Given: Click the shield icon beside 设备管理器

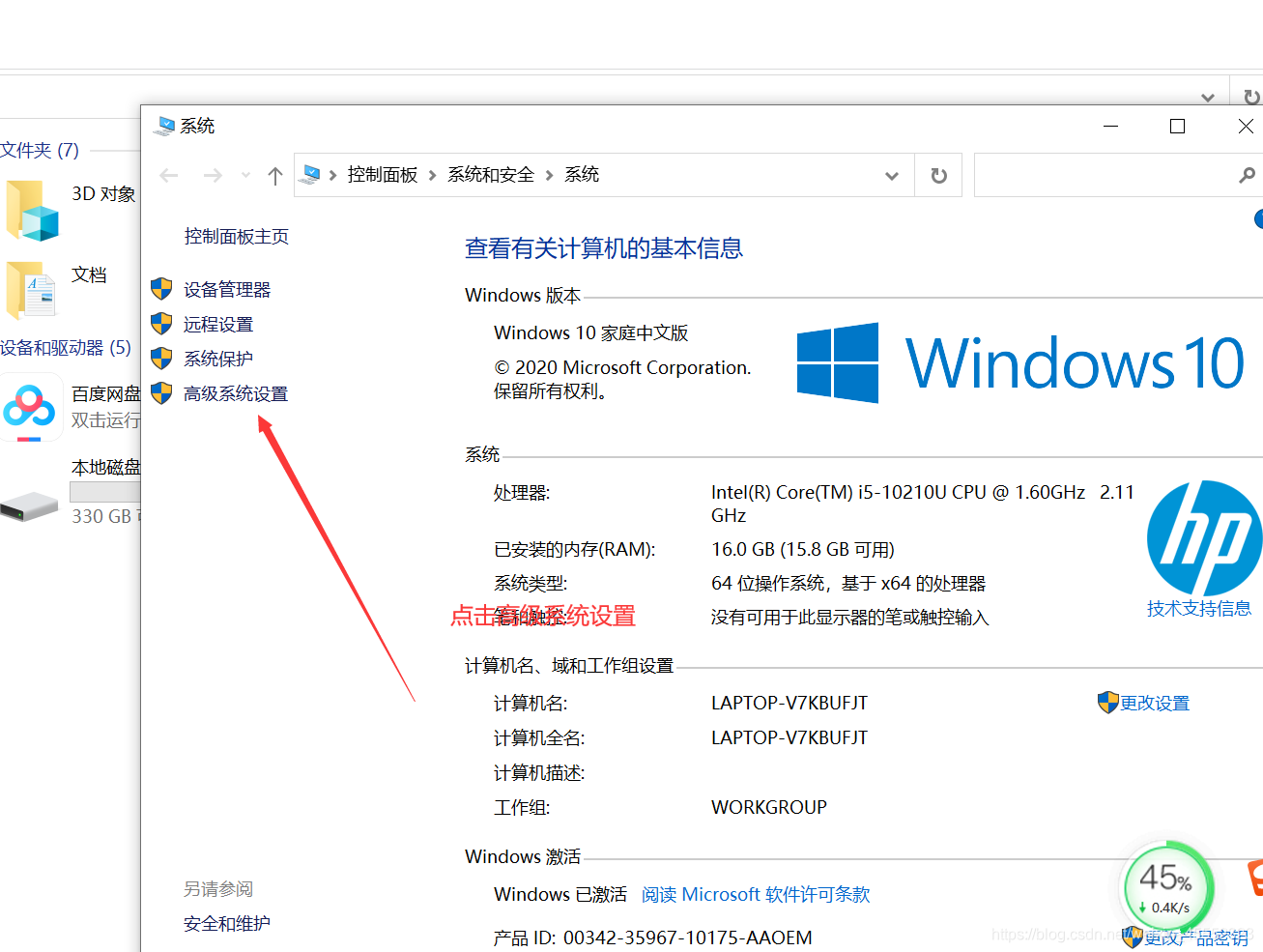Looking at the screenshot, I should pos(161,289).
